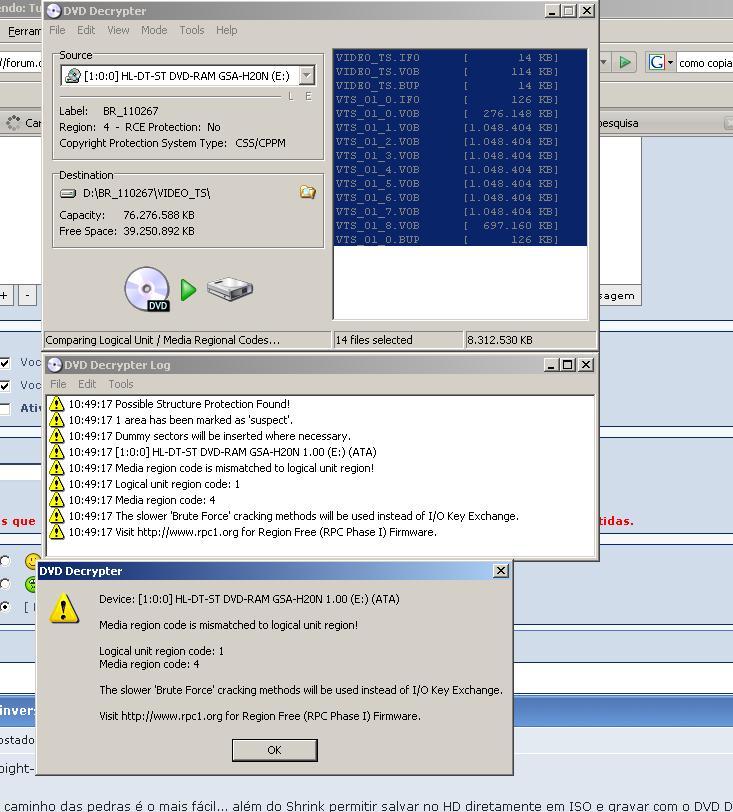The height and width of the screenshot is (812, 733).
Task: Click the '1 area has been marked as suspect' log line
Action: click(x=181, y=420)
